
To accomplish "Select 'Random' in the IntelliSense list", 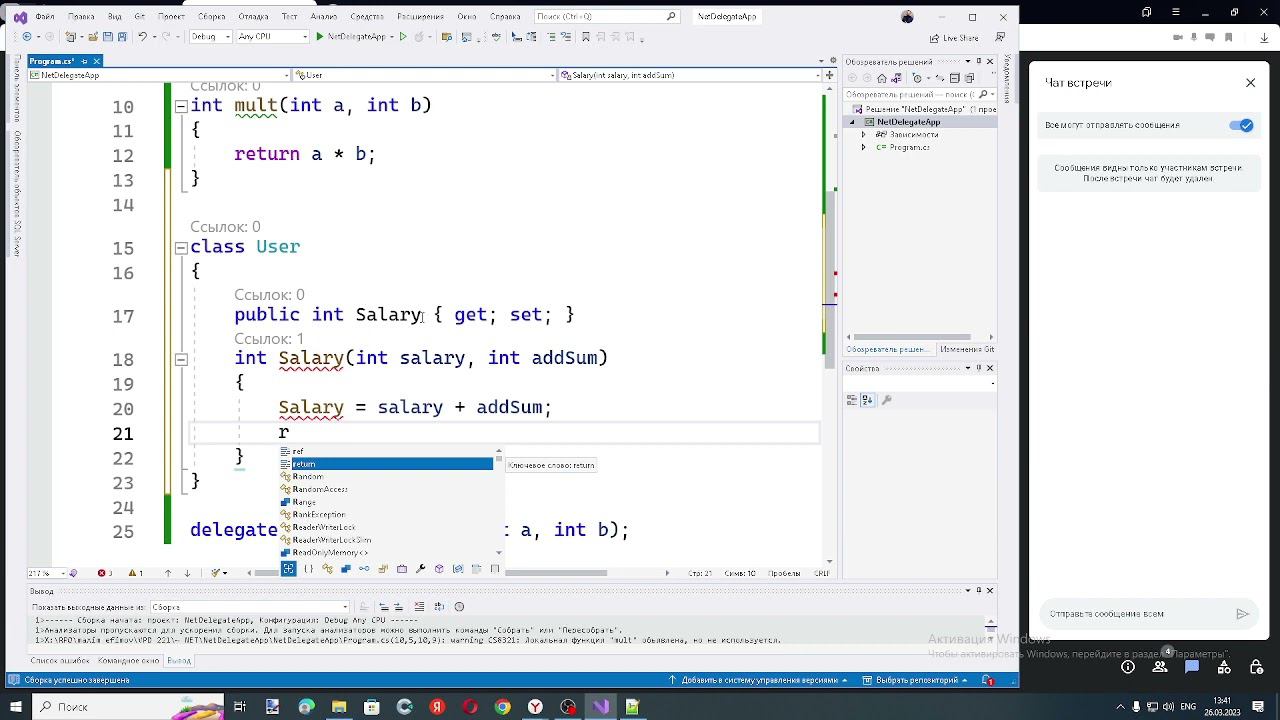I will pyautogui.click(x=386, y=477).
